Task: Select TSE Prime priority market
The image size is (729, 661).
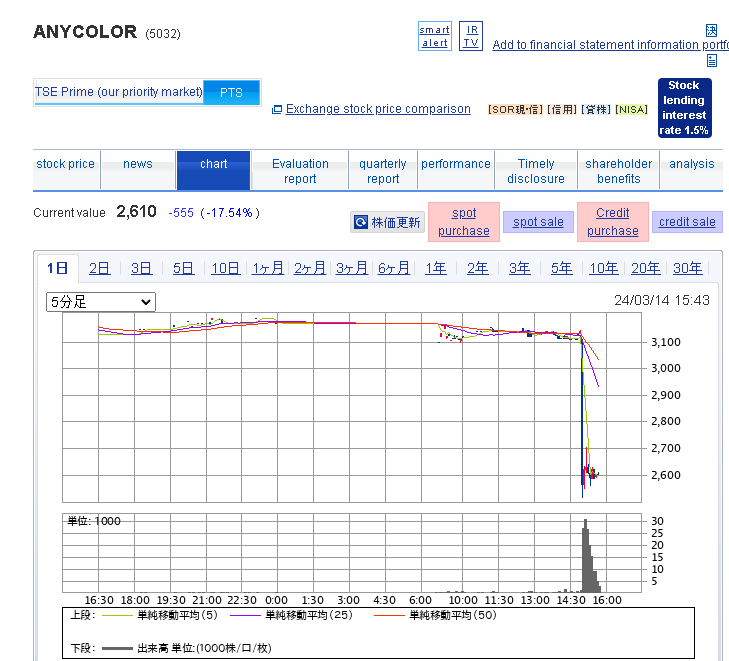Action: coord(119,92)
